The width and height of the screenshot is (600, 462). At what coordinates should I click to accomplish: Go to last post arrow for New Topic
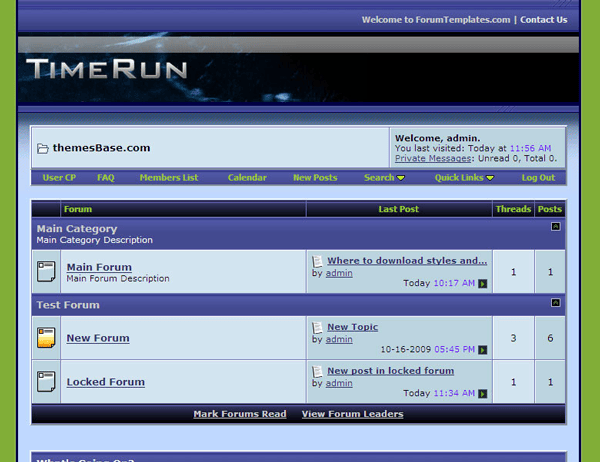tap(483, 350)
